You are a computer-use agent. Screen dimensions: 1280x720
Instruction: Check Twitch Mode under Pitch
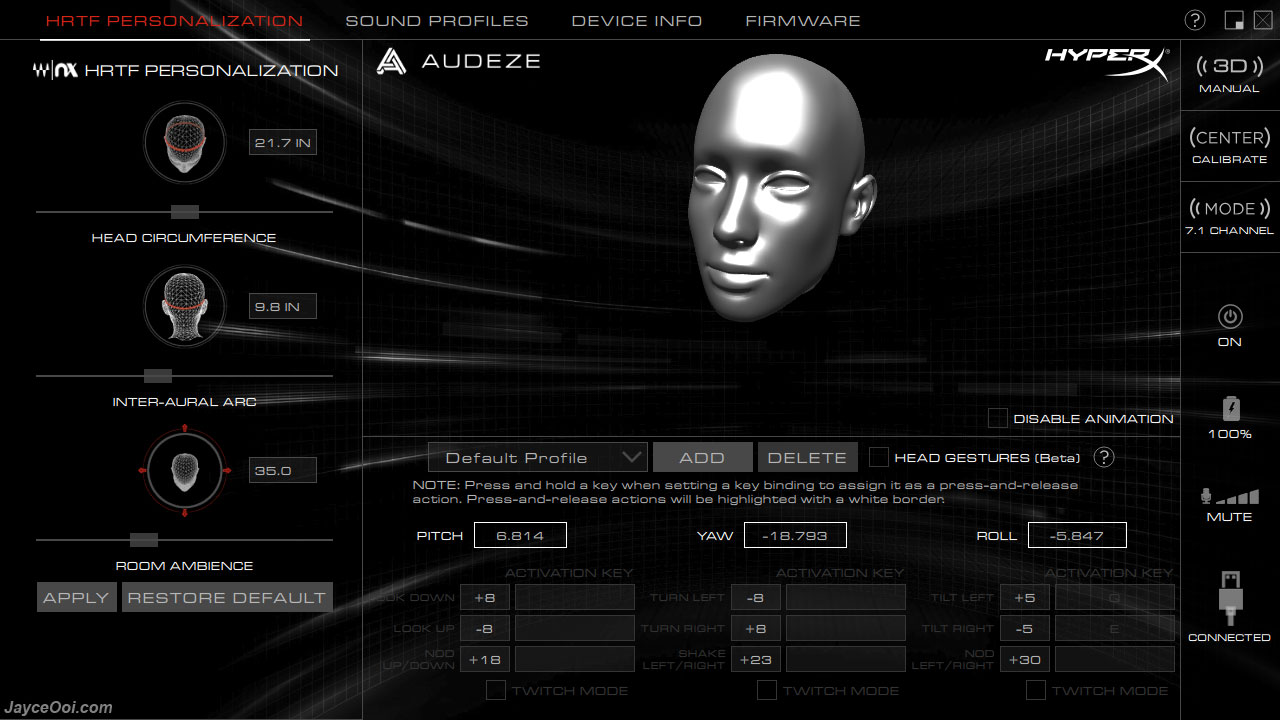point(495,690)
